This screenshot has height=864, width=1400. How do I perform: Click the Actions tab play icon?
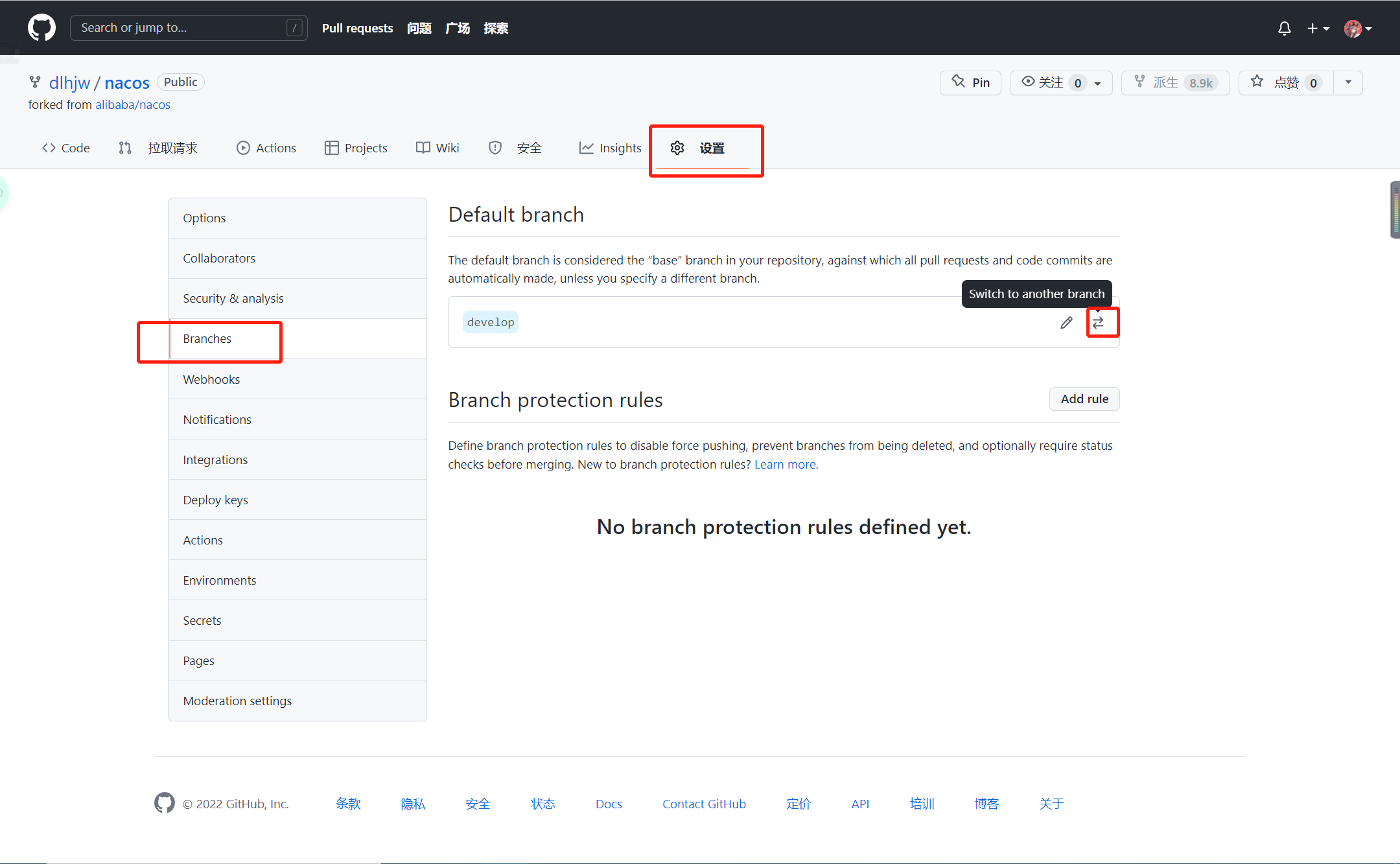pyautogui.click(x=243, y=148)
